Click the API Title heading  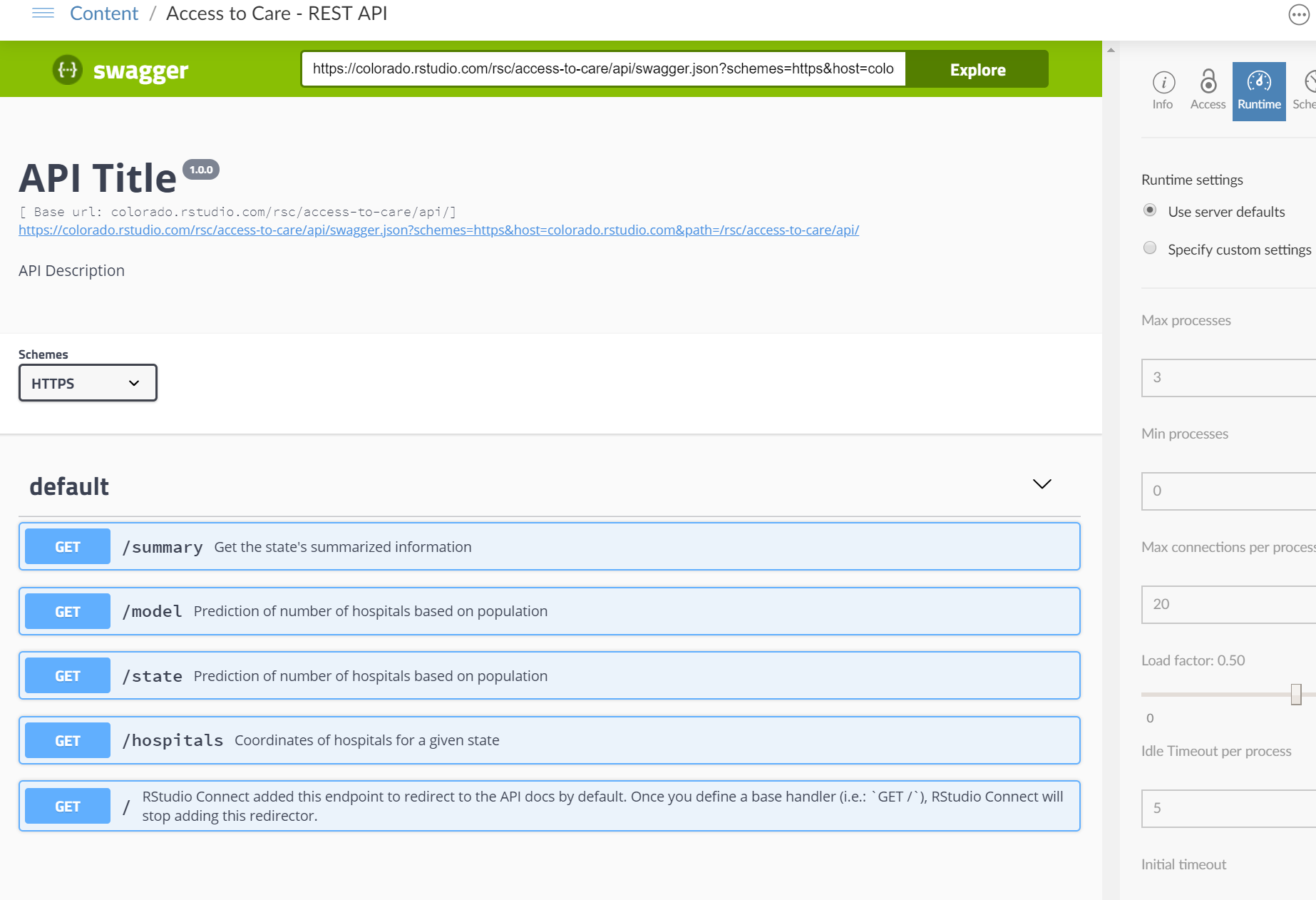98,178
